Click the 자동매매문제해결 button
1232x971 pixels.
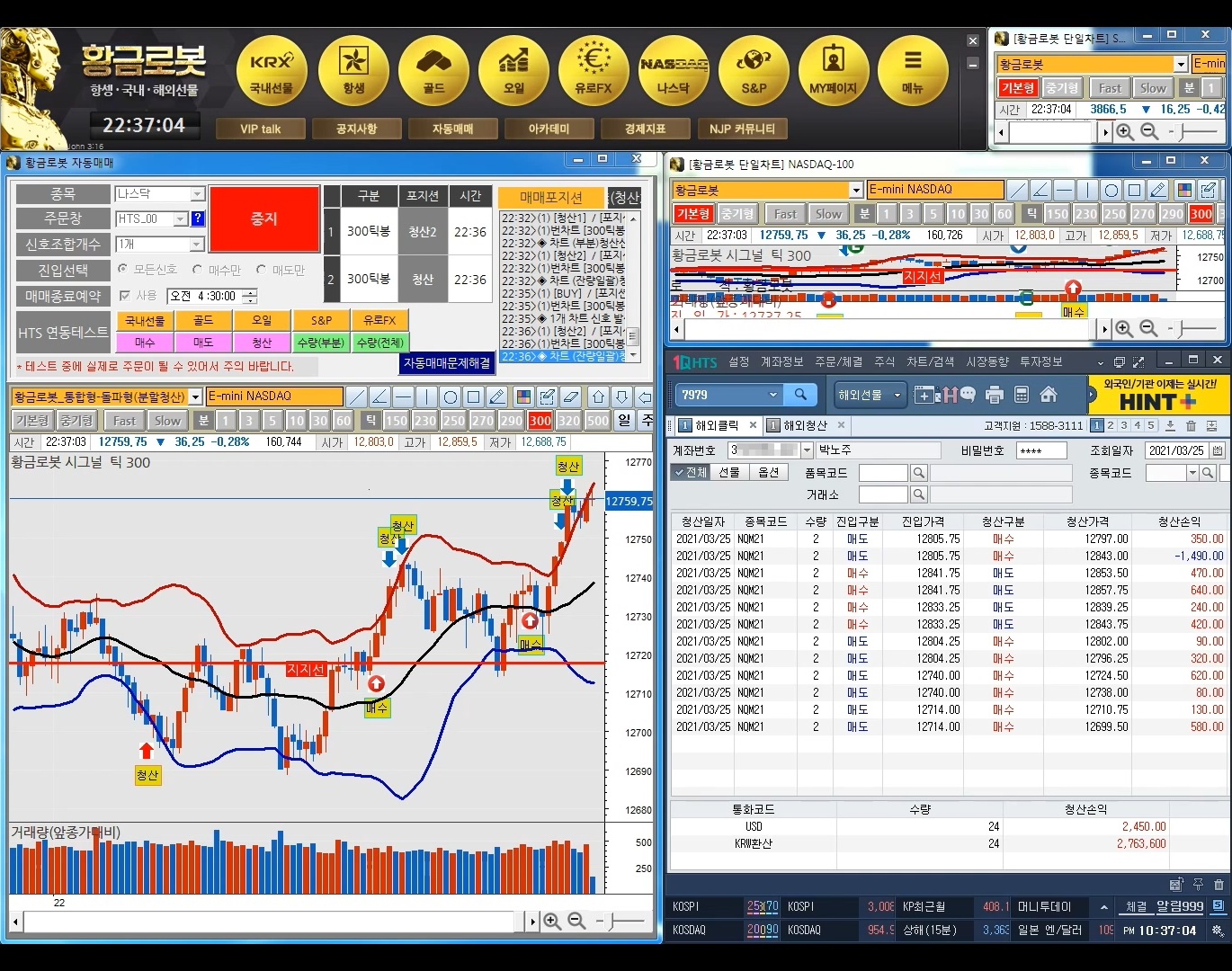point(447,362)
